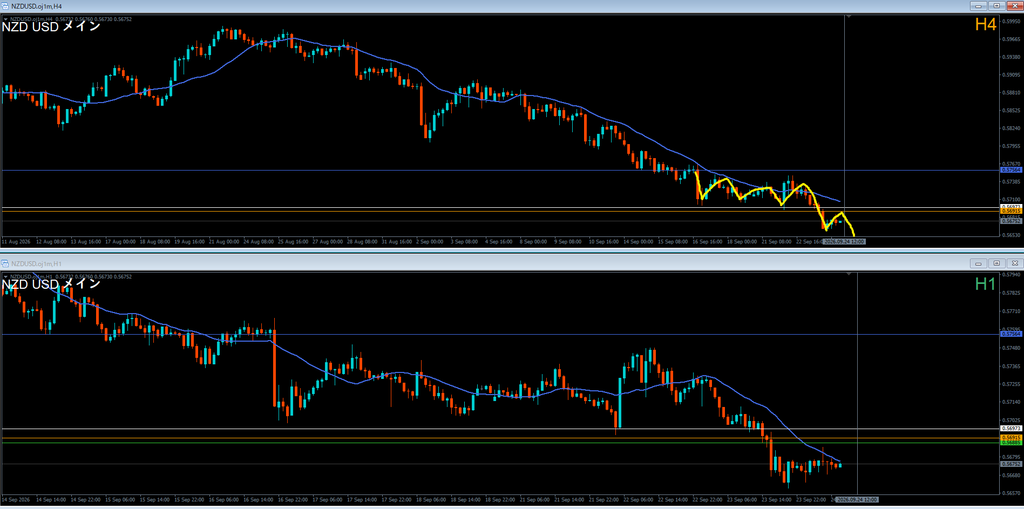Select the NZD USD メイン label on H4 chart
Image resolution: width=1024 pixels, height=509 pixels.
52,27
